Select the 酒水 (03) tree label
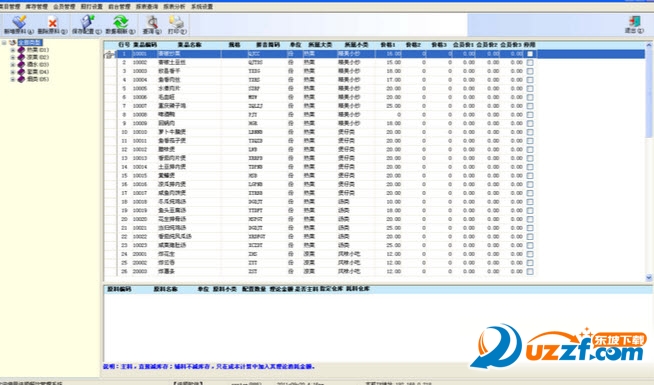The width and height of the screenshot is (654, 385). tap(38, 65)
